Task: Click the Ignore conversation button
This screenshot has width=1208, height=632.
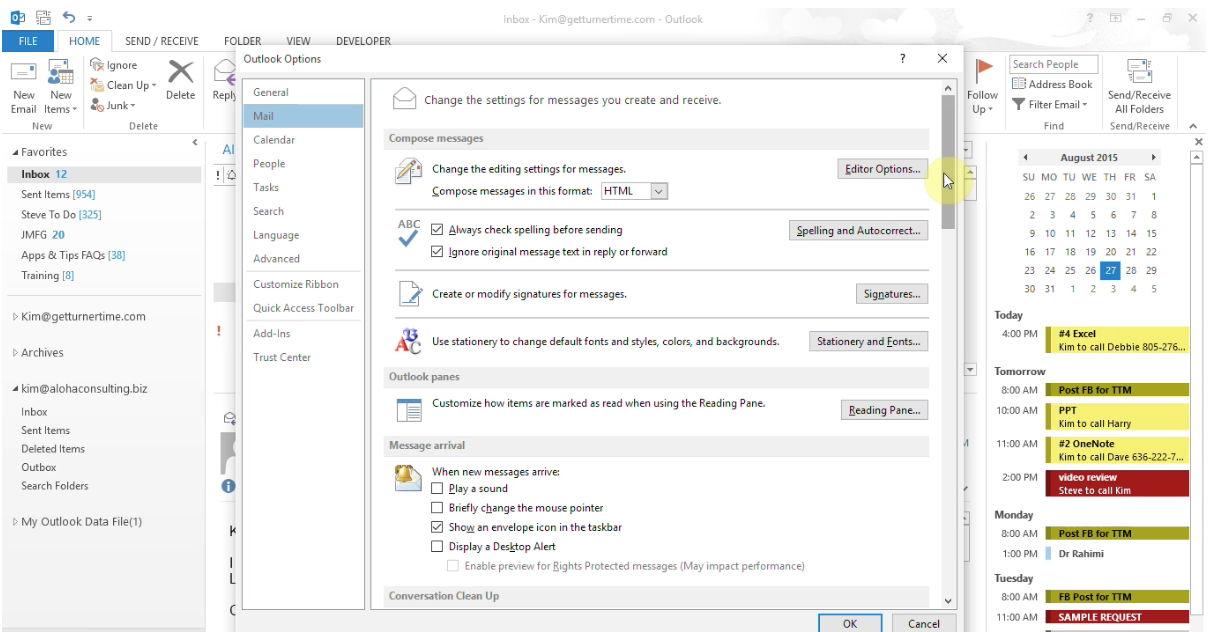Action: pos(113,65)
